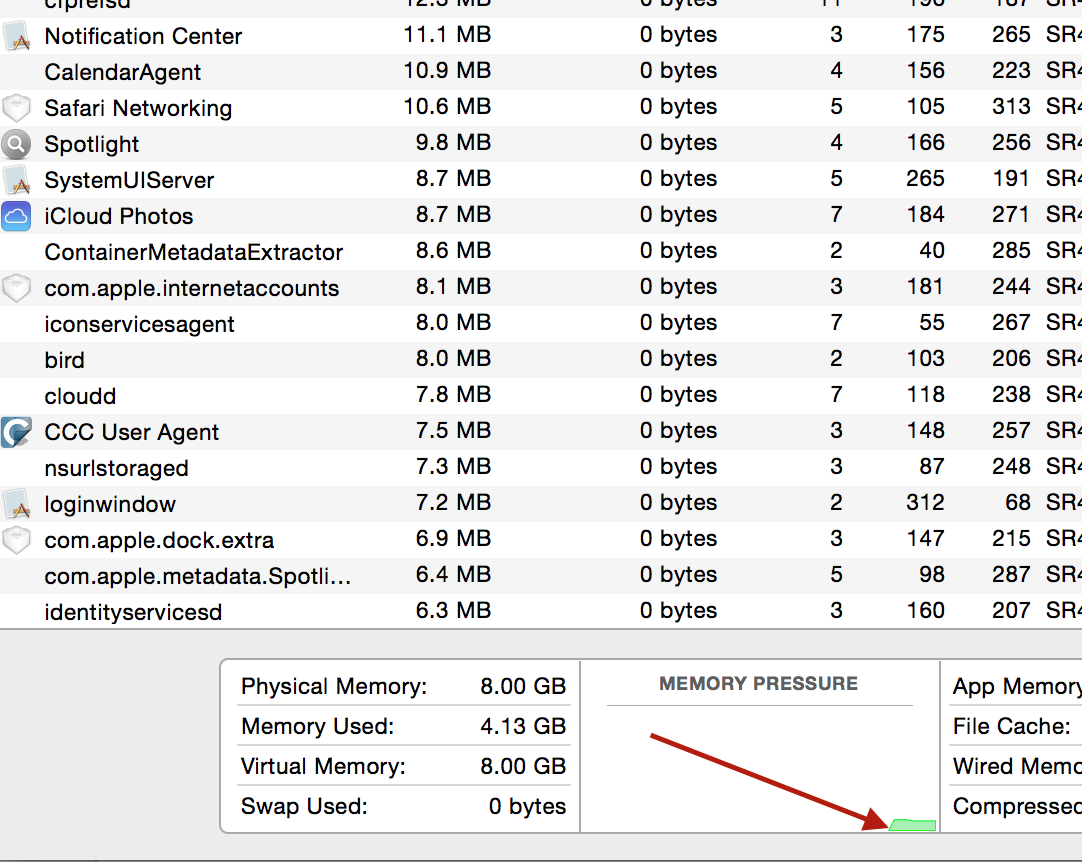This screenshot has width=1082, height=862.
Task: Select the identityservicesd process
Action: coord(133,611)
